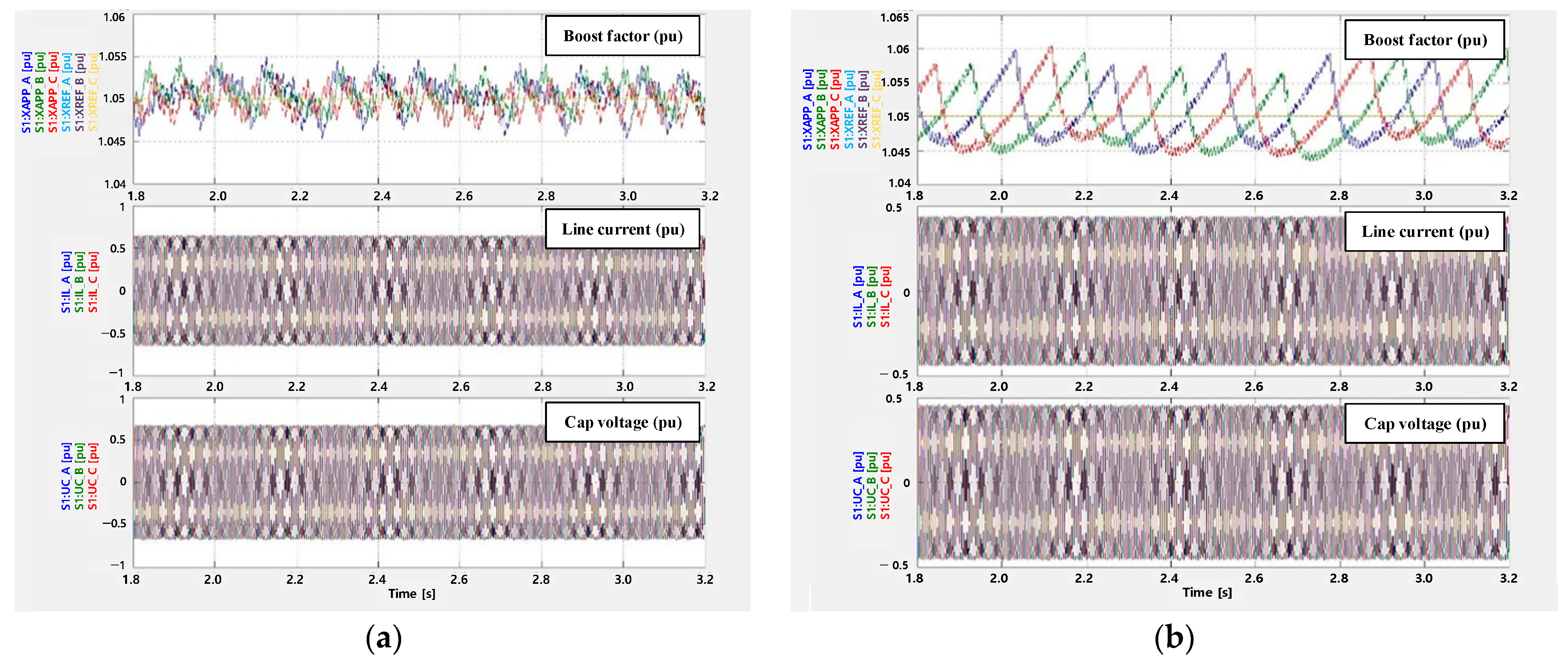The width and height of the screenshot is (1568, 663).
Task: Select S1:XAPP_A legend text in panel (a)
Action: click(x=26, y=93)
